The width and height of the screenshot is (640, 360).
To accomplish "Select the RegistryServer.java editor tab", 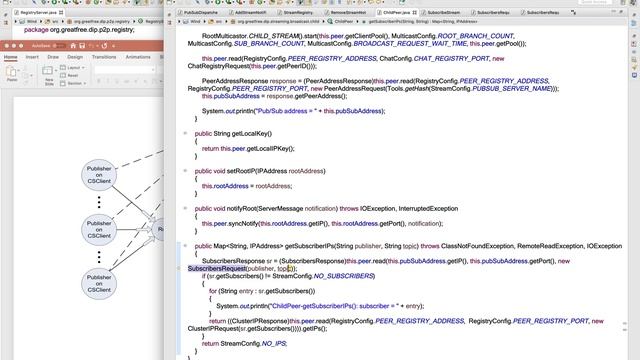I will (38, 13).
